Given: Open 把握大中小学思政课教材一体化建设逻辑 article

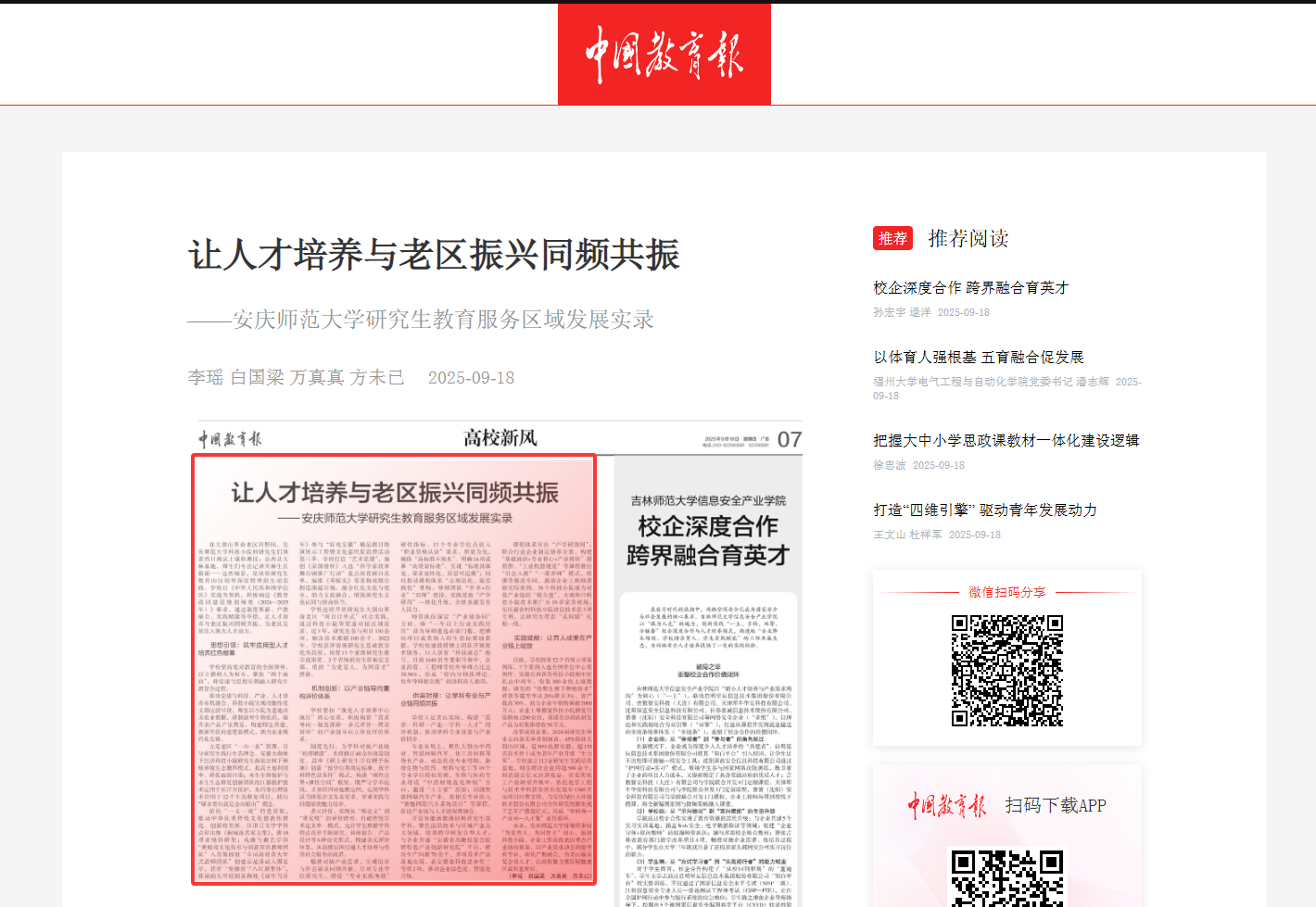Looking at the screenshot, I should [x=1006, y=441].
